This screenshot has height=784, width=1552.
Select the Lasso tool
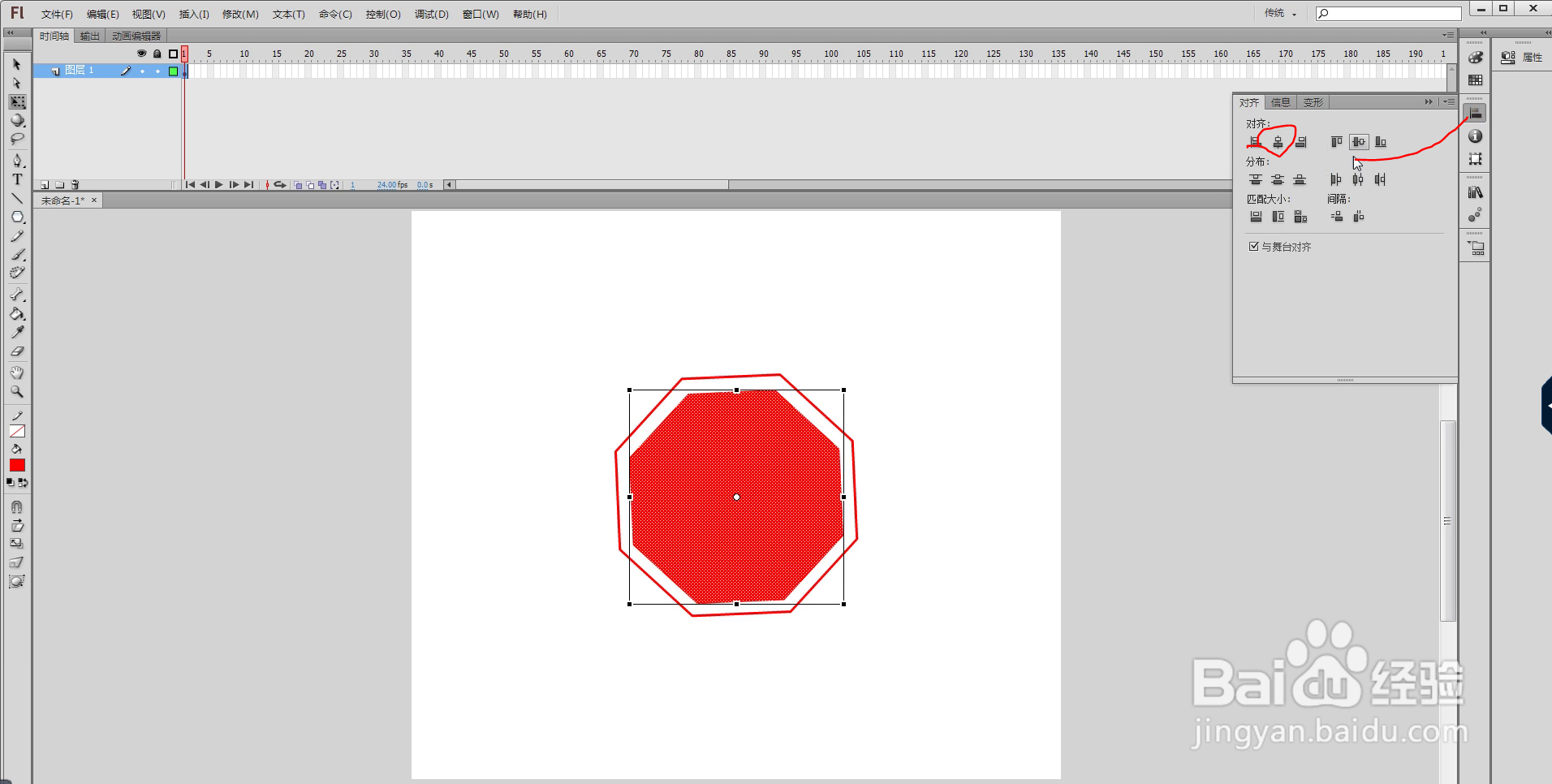17,139
